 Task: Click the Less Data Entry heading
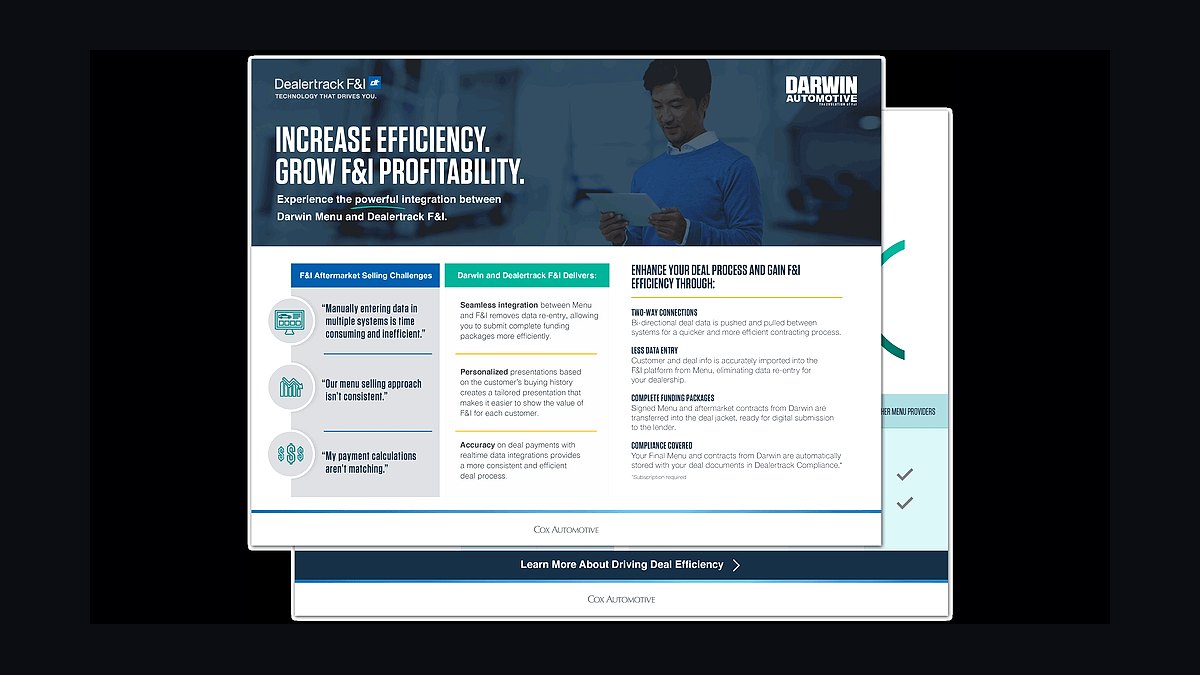pos(656,350)
